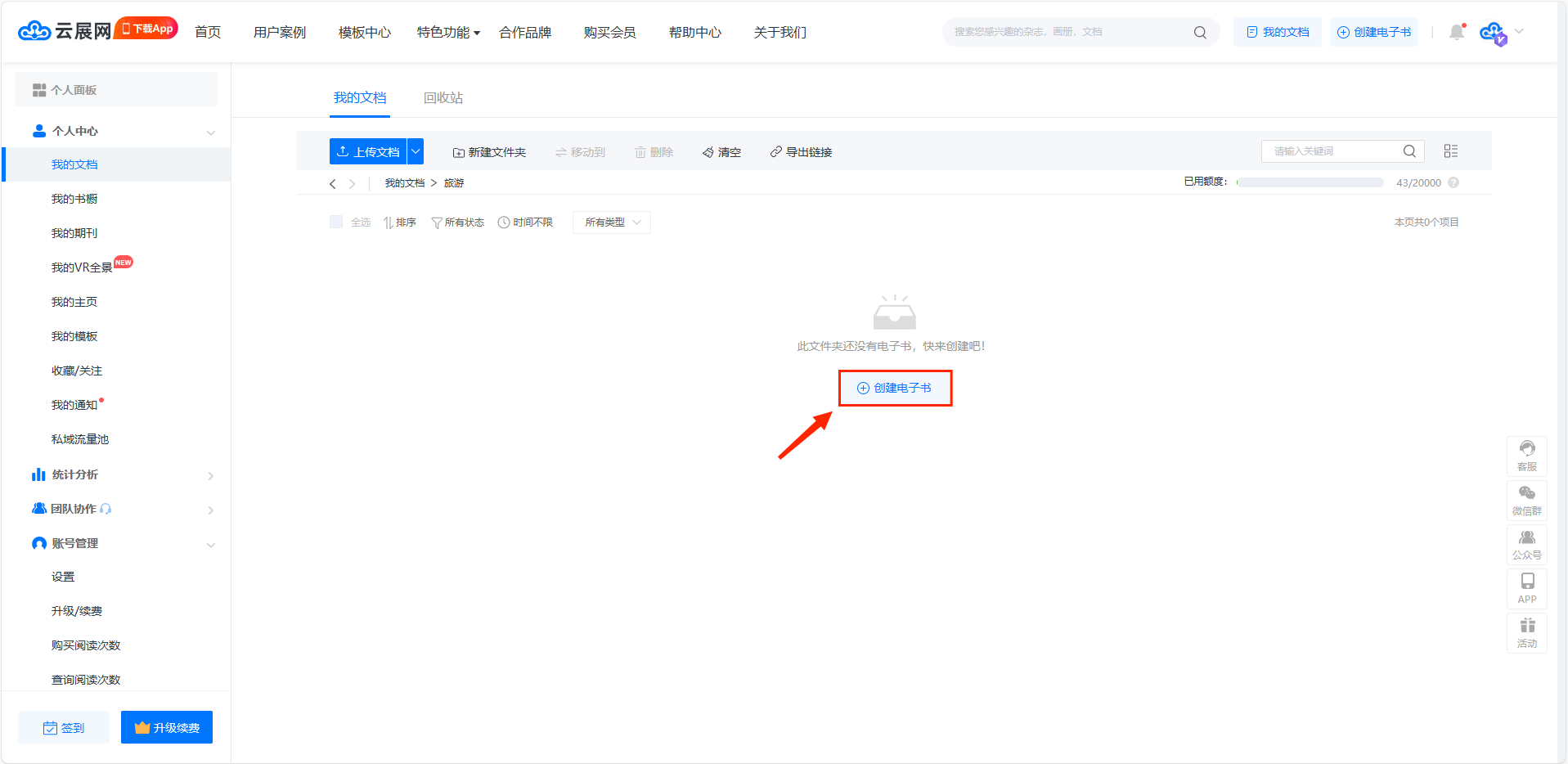This screenshot has height=764, width=1568.
Task: Open the upload document dropdown arrow
Action: pos(416,151)
